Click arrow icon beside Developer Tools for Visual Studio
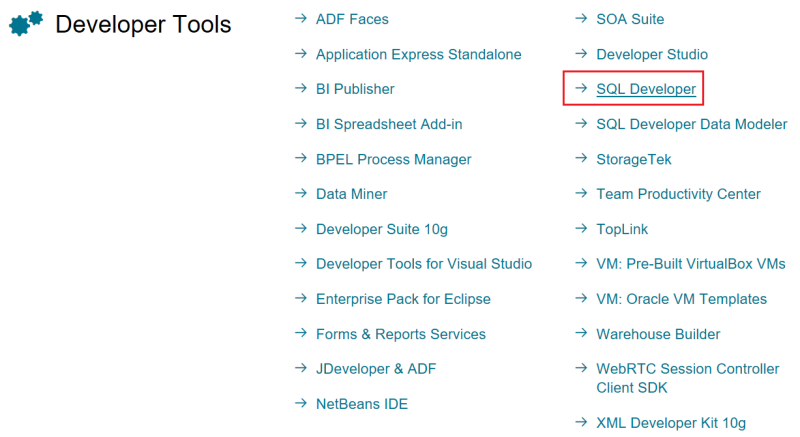 (x=301, y=263)
